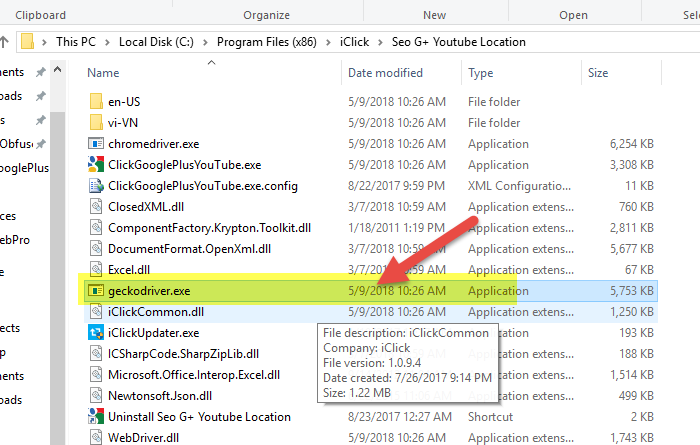Select the file name ClosedXML.dll

click(146, 206)
